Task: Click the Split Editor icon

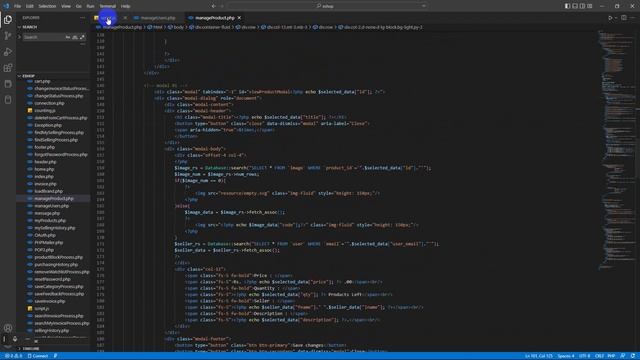Action: [624, 18]
